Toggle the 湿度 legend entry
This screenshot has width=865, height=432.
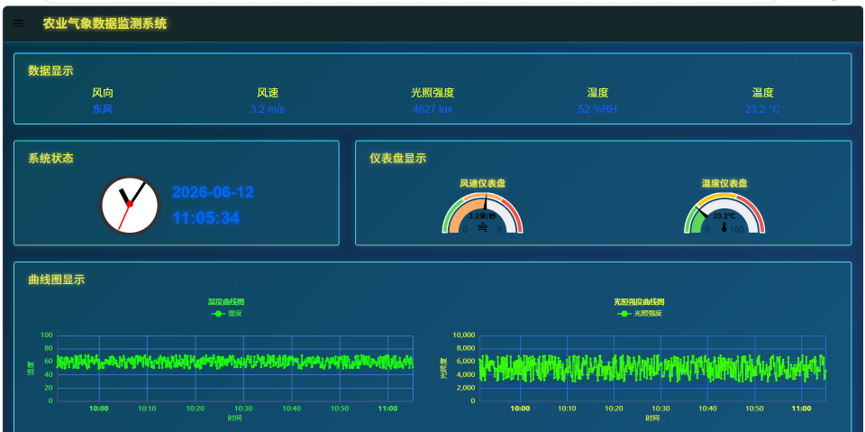226,313
